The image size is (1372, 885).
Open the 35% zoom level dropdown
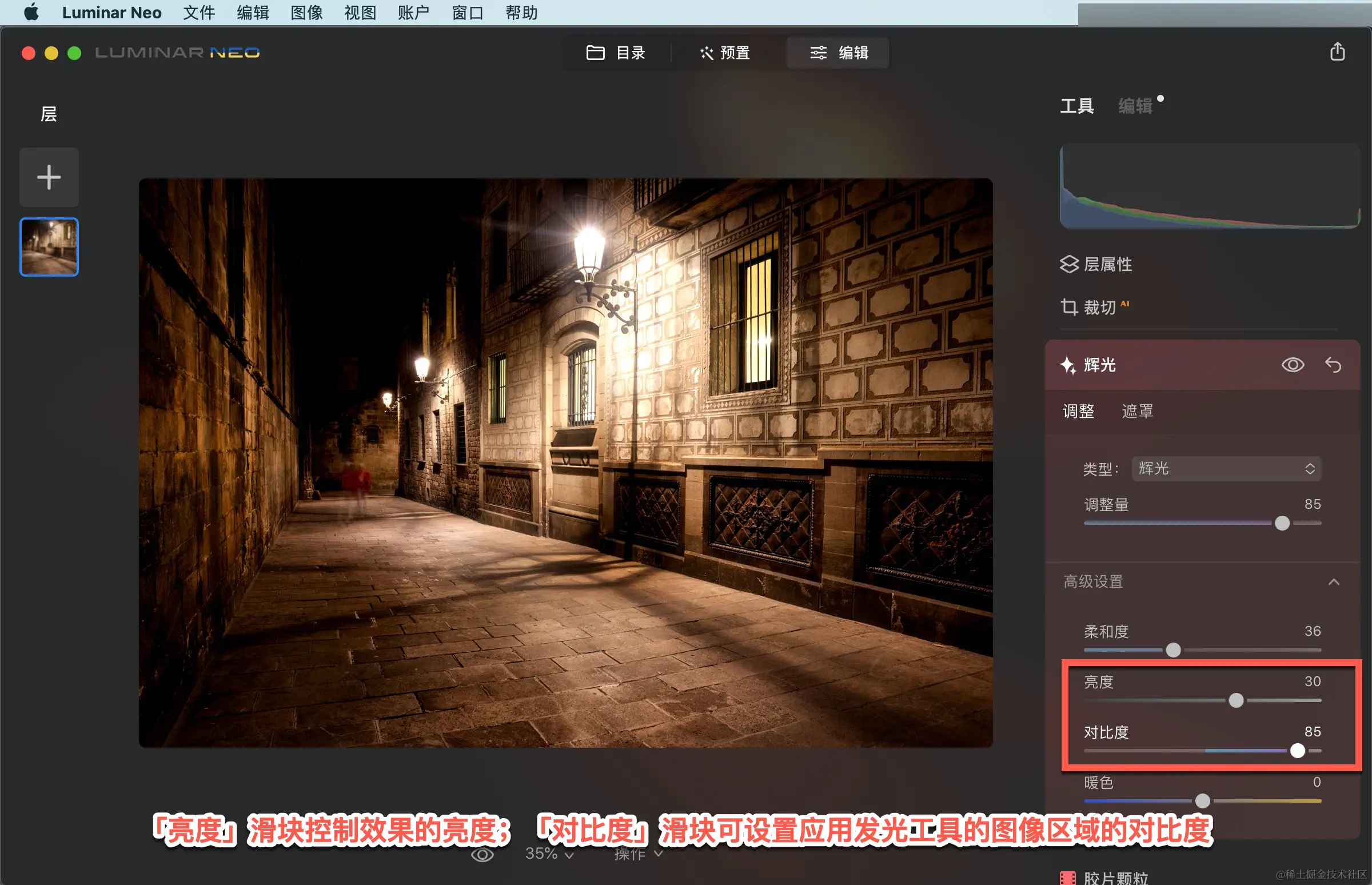click(x=549, y=854)
